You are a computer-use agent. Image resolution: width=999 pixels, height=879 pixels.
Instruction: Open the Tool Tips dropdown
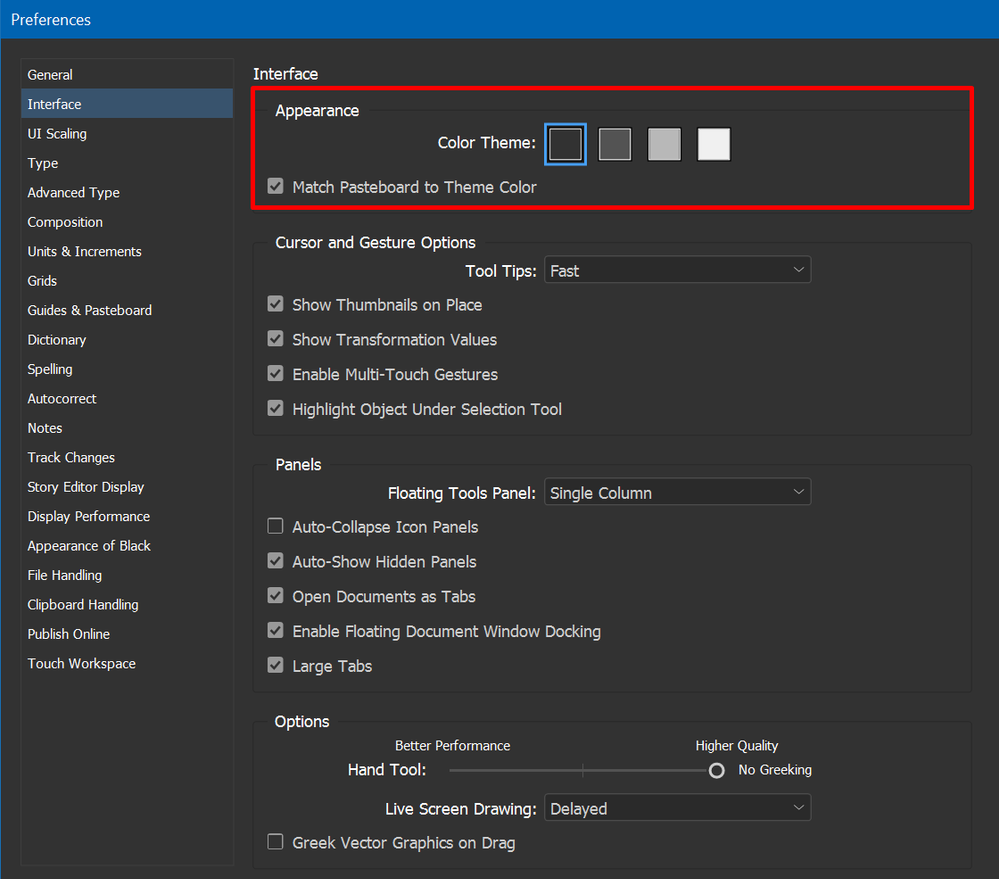click(x=677, y=270)
